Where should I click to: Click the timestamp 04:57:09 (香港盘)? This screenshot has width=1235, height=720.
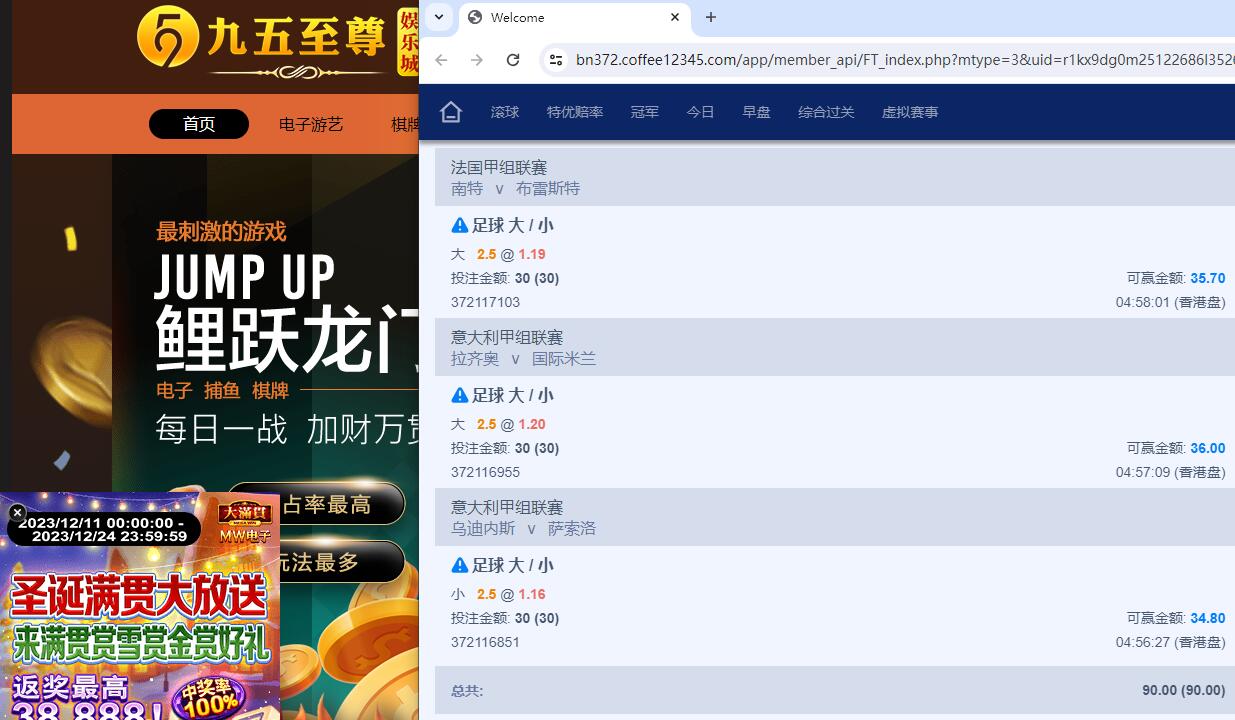1171,472
